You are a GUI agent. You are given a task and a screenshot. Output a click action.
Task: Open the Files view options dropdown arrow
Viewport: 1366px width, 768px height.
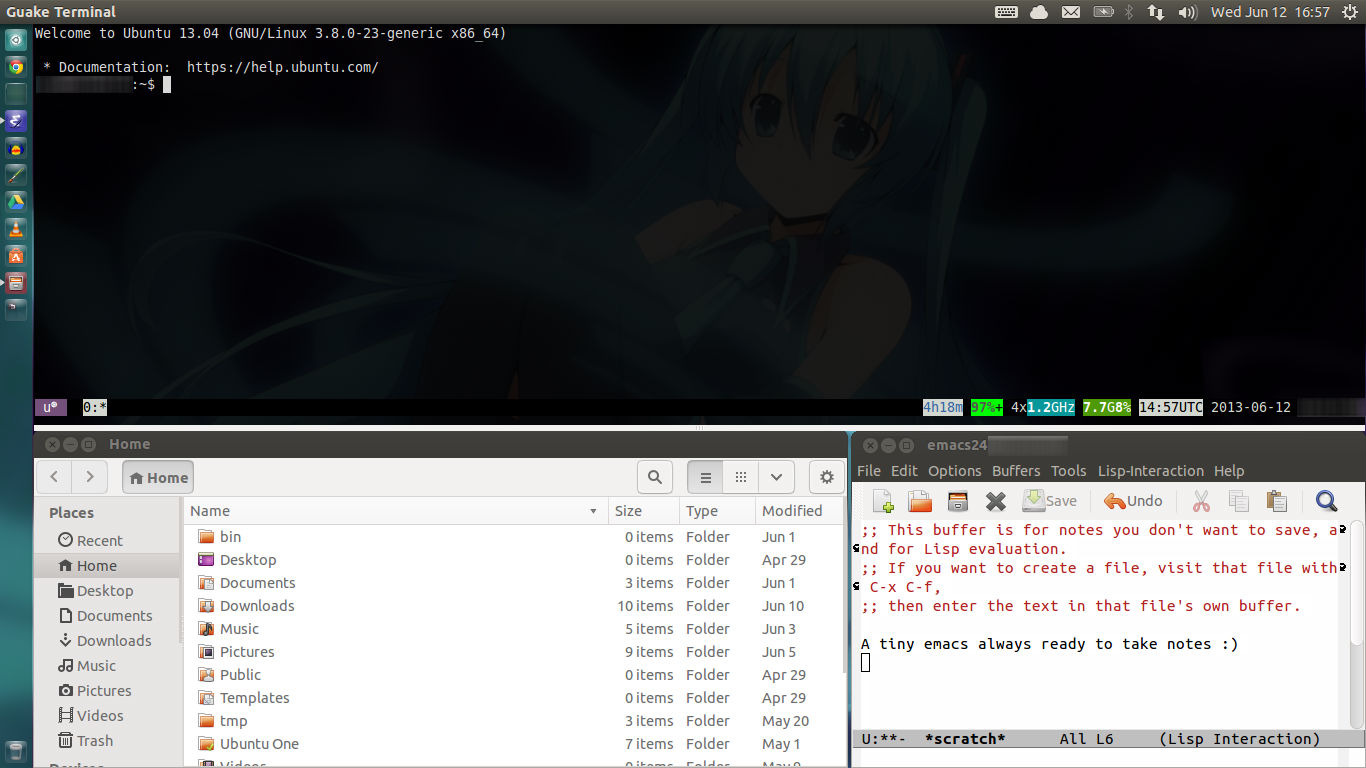[x=776, y=477]
